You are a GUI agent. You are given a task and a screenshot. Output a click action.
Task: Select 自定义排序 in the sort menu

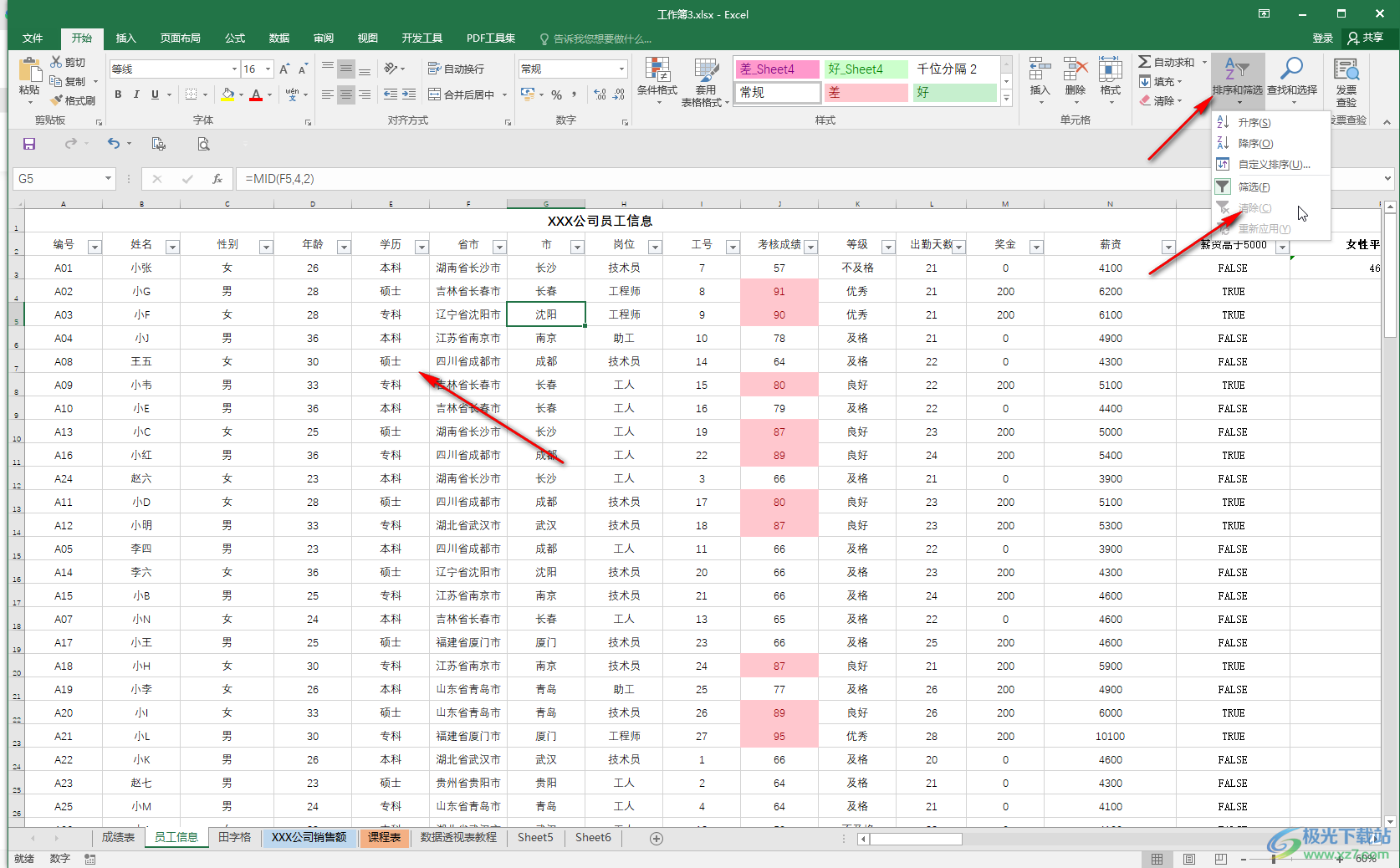[1270, 164]
